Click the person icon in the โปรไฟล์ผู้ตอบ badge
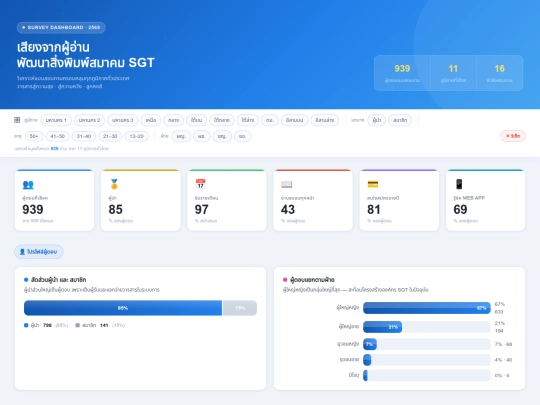Viewport: 540px width, 405px height. click(x=22, y=252)
